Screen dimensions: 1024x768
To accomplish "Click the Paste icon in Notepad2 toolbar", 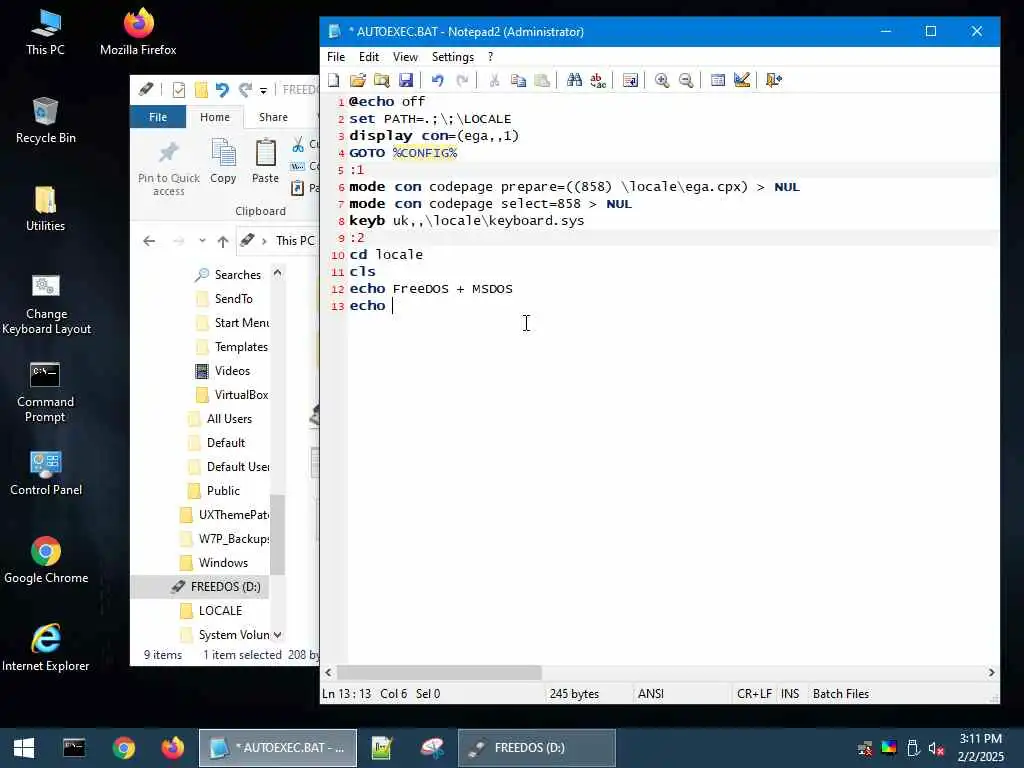I will click(542, 80).
